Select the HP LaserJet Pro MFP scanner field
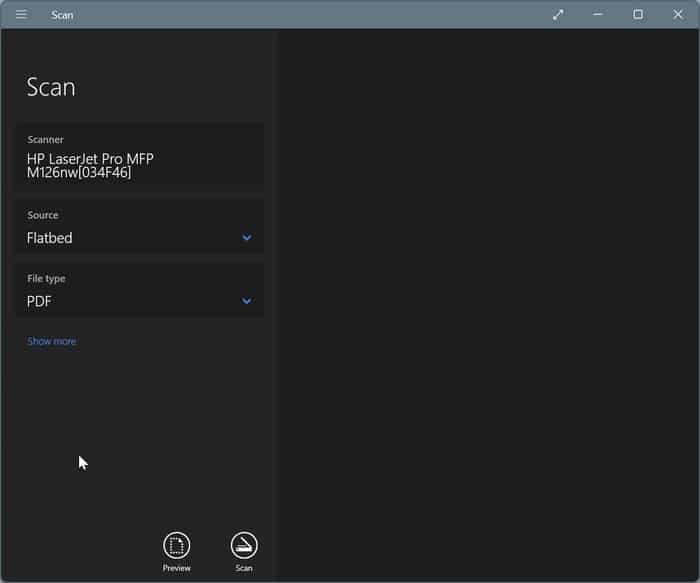 pyautogui.click(x=140, y=157)
